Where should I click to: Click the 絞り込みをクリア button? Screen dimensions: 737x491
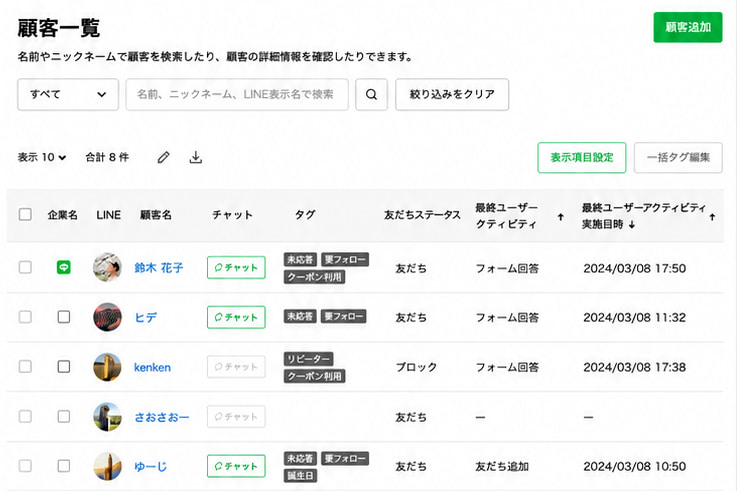tap(452, 94)
